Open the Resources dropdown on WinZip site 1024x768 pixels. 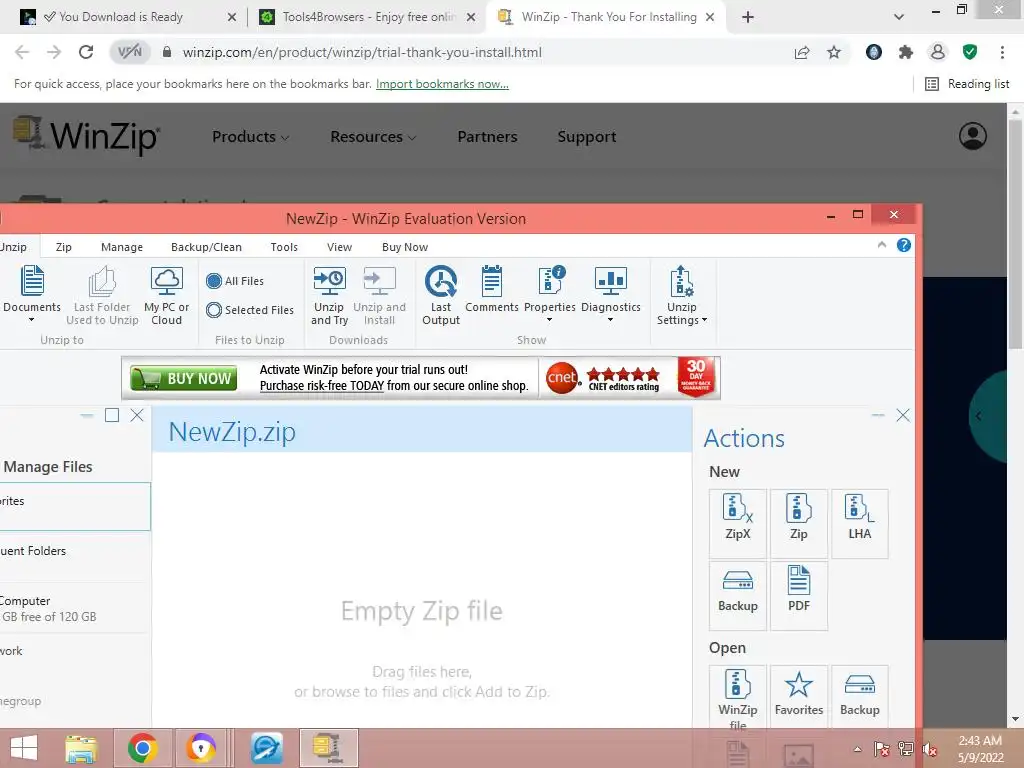[373, 136]
